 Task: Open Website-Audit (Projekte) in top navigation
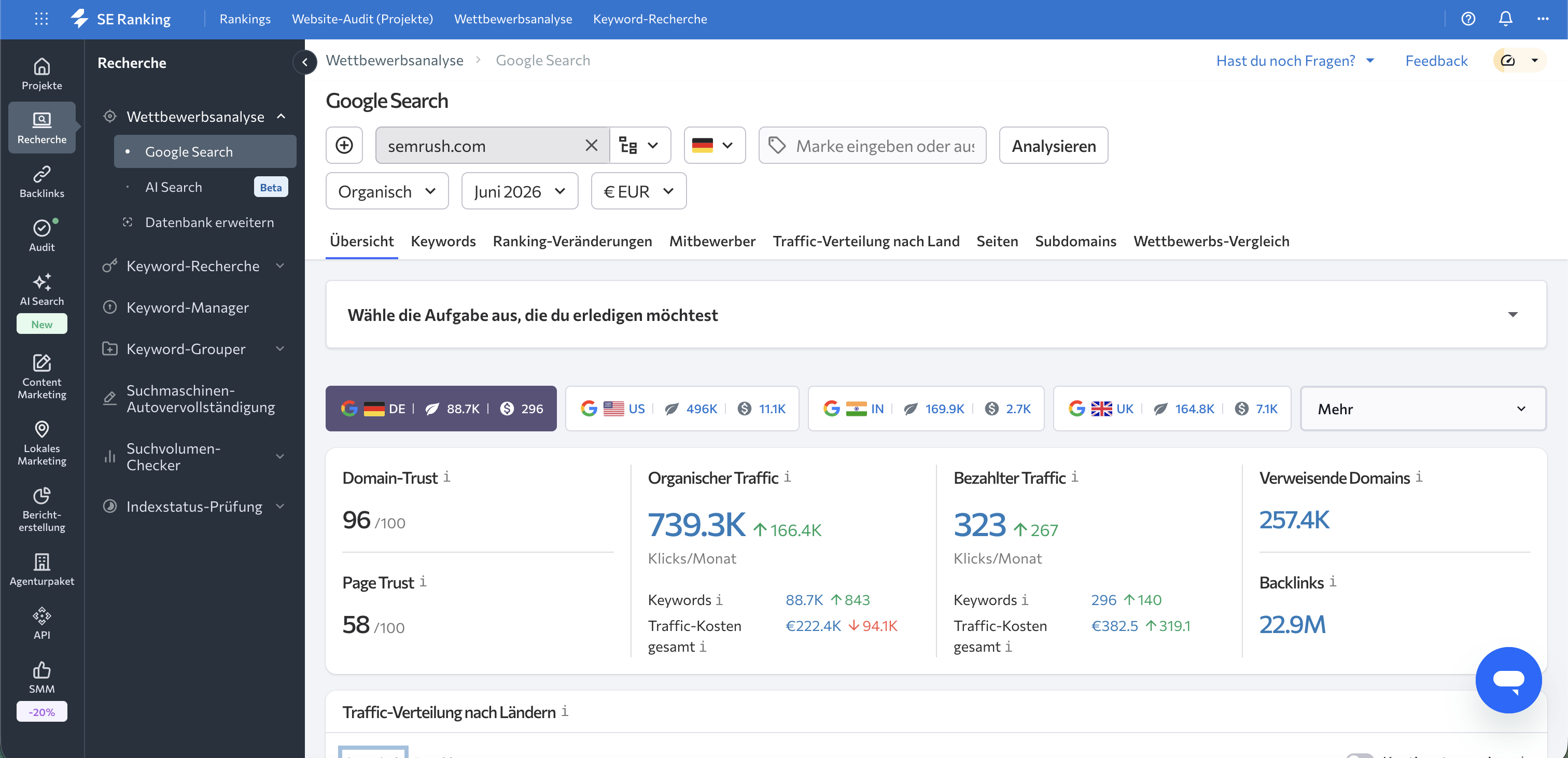pyautogui.click(x=363, y=19)
